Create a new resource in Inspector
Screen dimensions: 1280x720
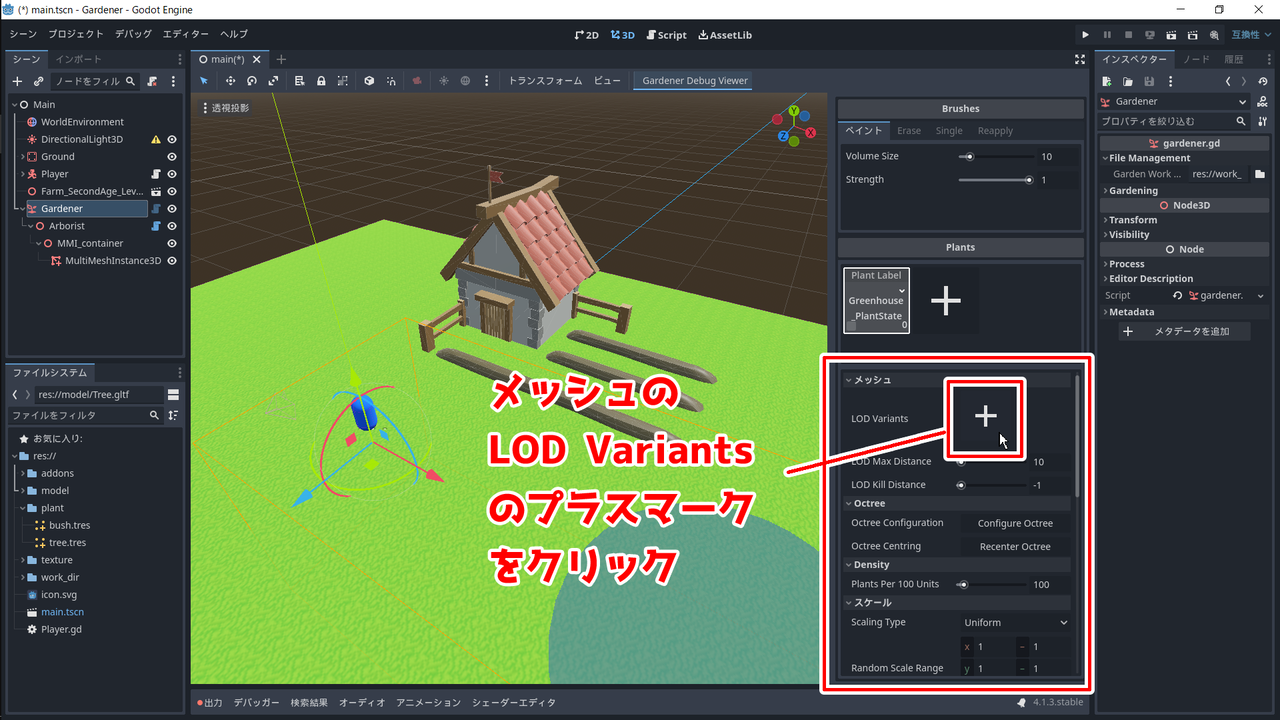(1107, 81)
